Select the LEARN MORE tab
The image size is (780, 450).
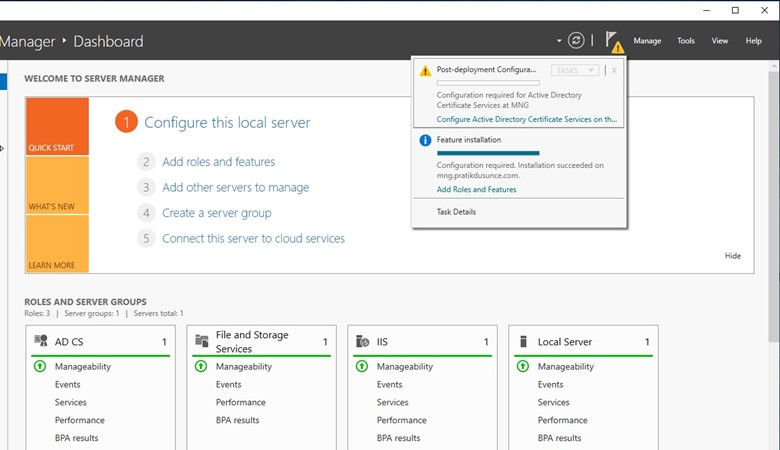click(x=57, y=244)
